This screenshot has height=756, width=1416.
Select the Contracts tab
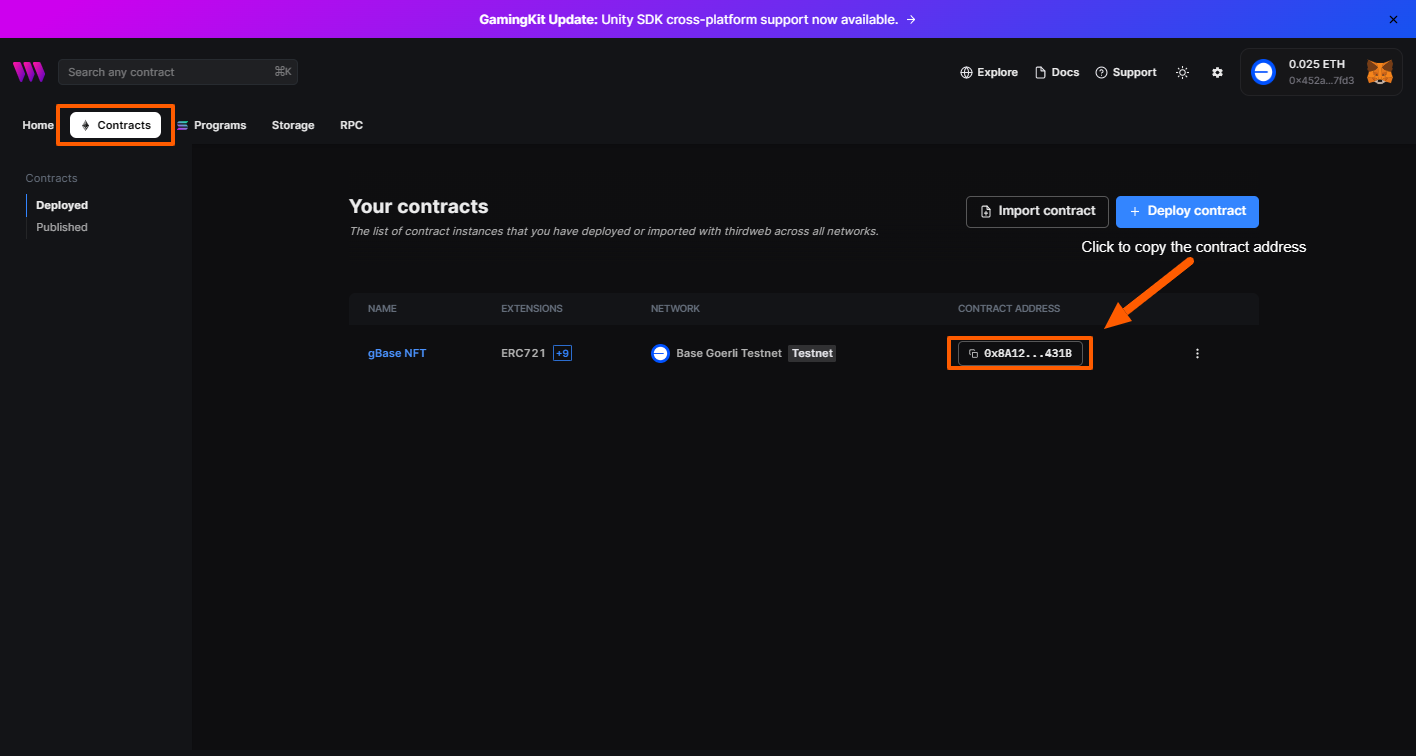pos(115,125)
